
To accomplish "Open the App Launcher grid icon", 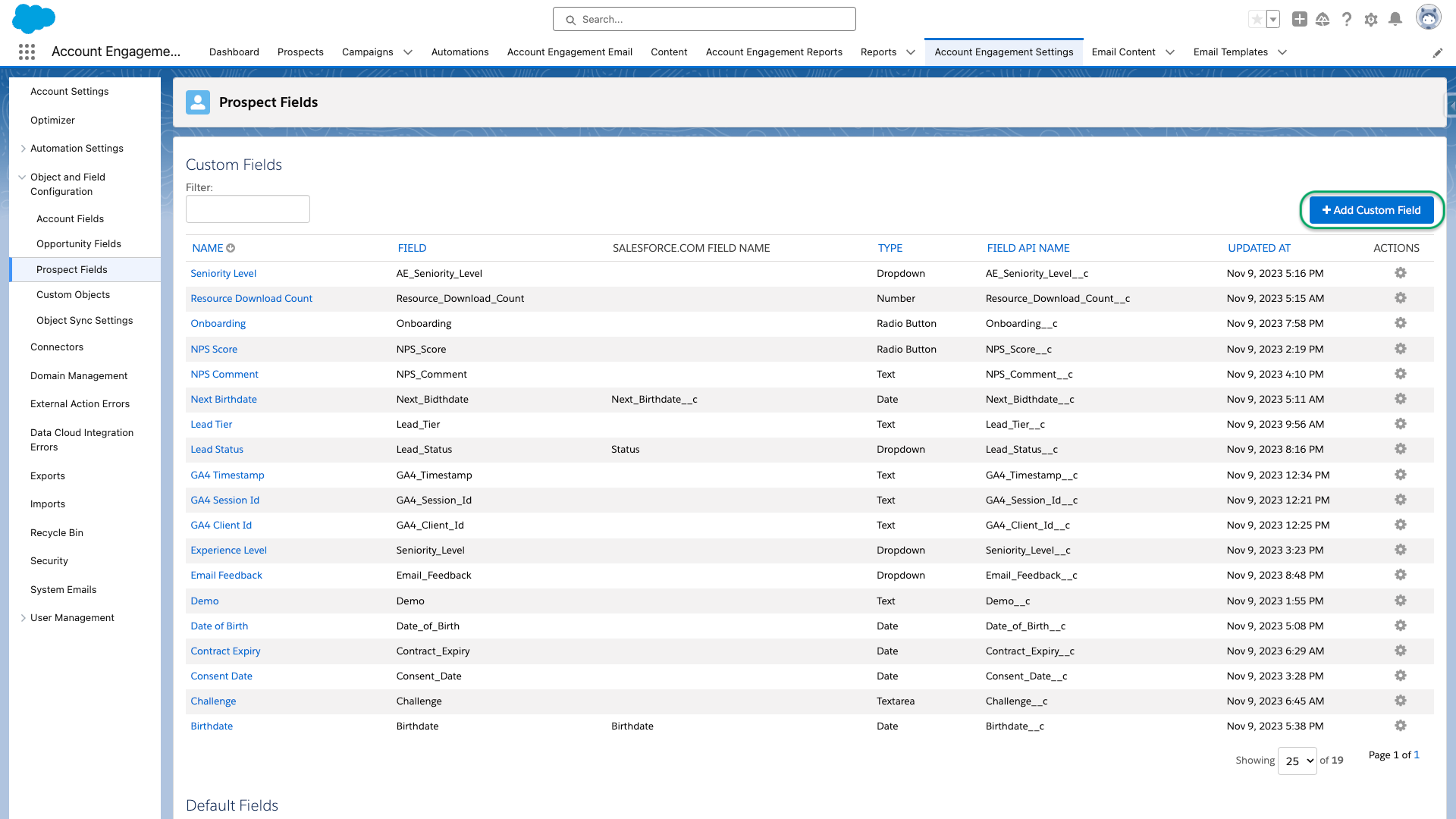I will 27,52.
